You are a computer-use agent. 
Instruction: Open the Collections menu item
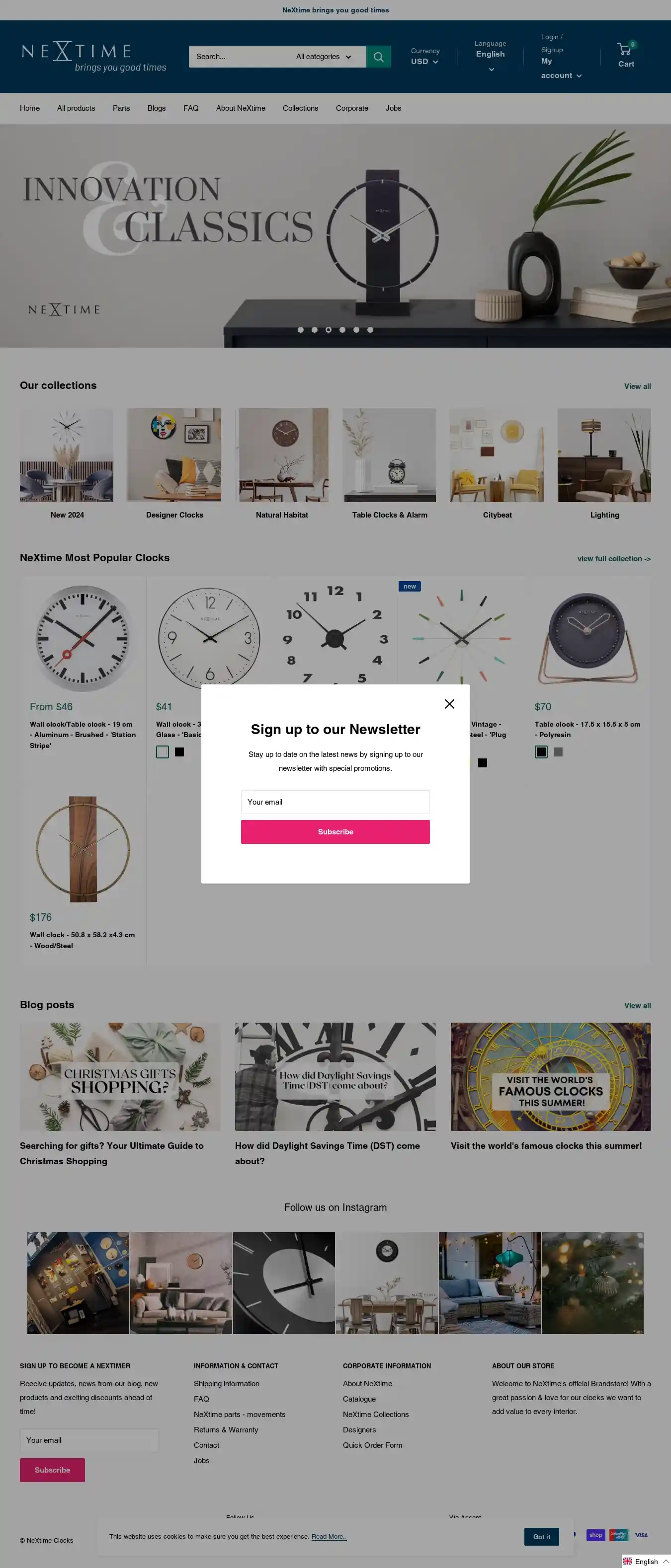pyautogui.click(x=300, y=108)
